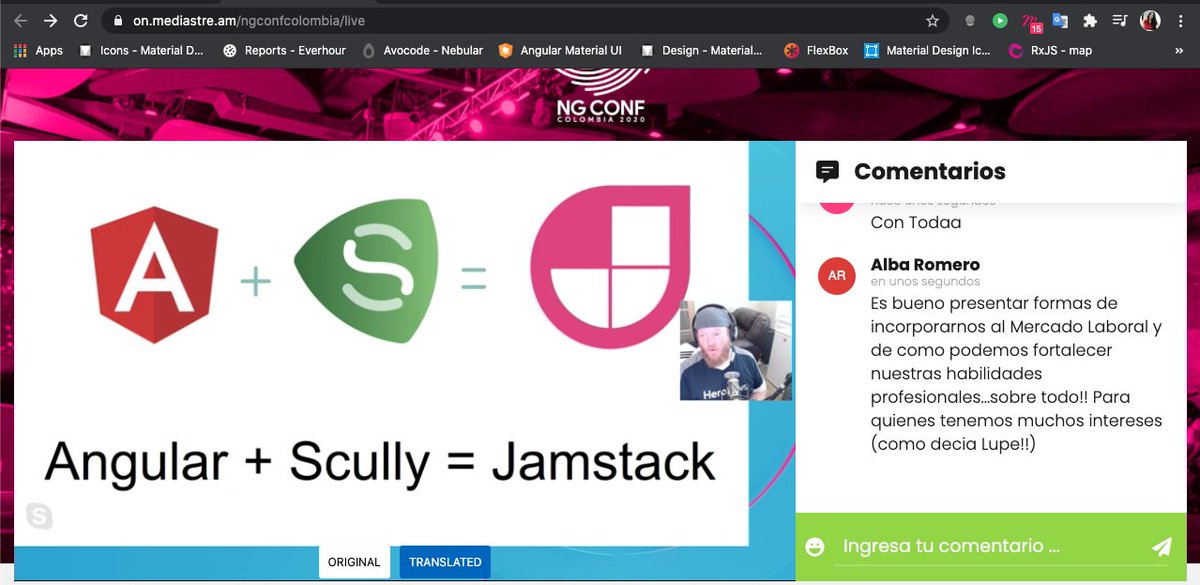Bookmark this page with the star
This screenshot has width=1200, height=585.
click(932, 20)
